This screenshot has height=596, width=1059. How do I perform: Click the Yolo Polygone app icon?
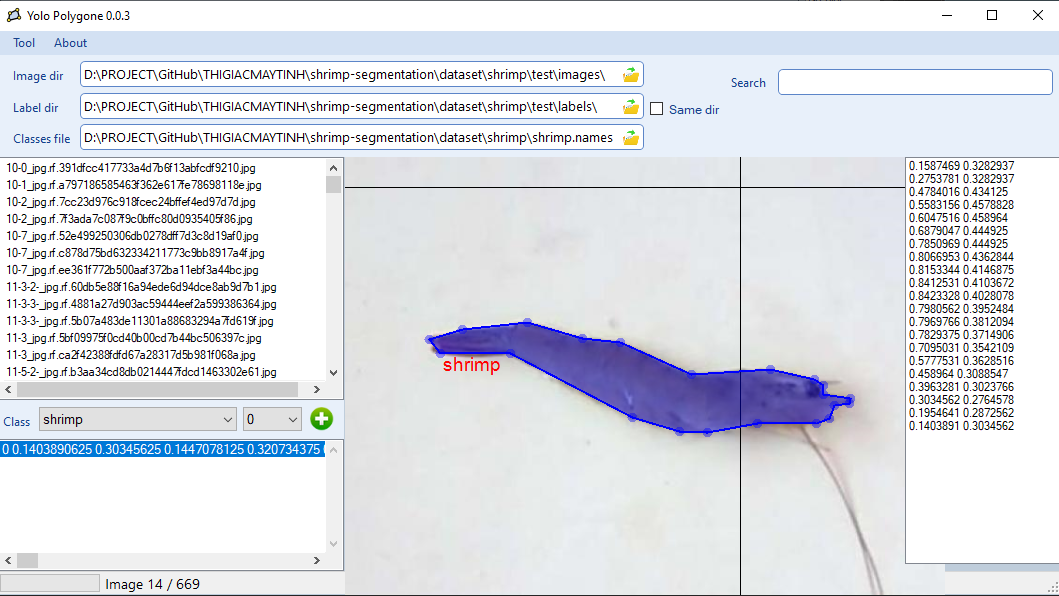tap(14, 15)
